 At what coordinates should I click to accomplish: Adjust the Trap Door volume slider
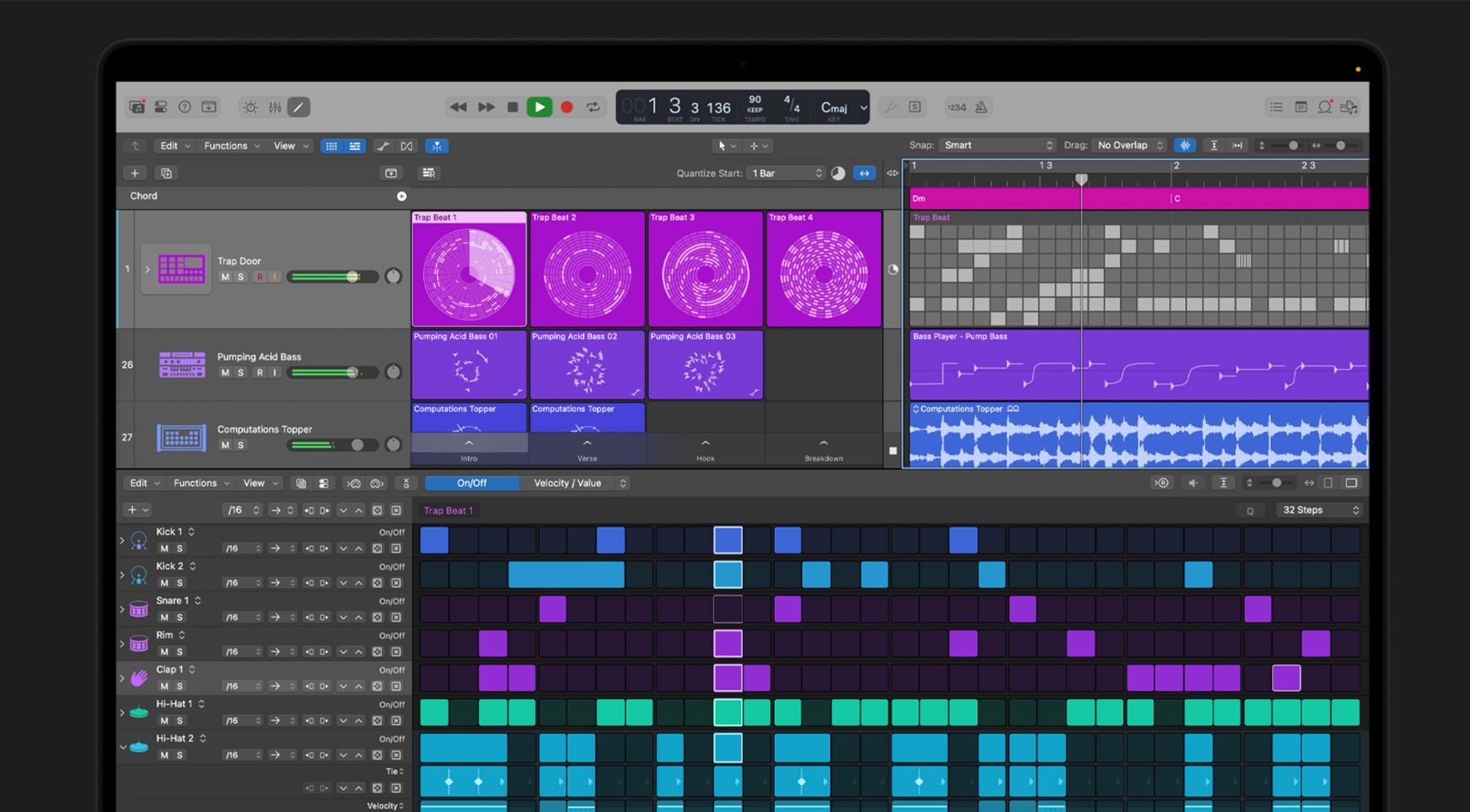(352, 276)
